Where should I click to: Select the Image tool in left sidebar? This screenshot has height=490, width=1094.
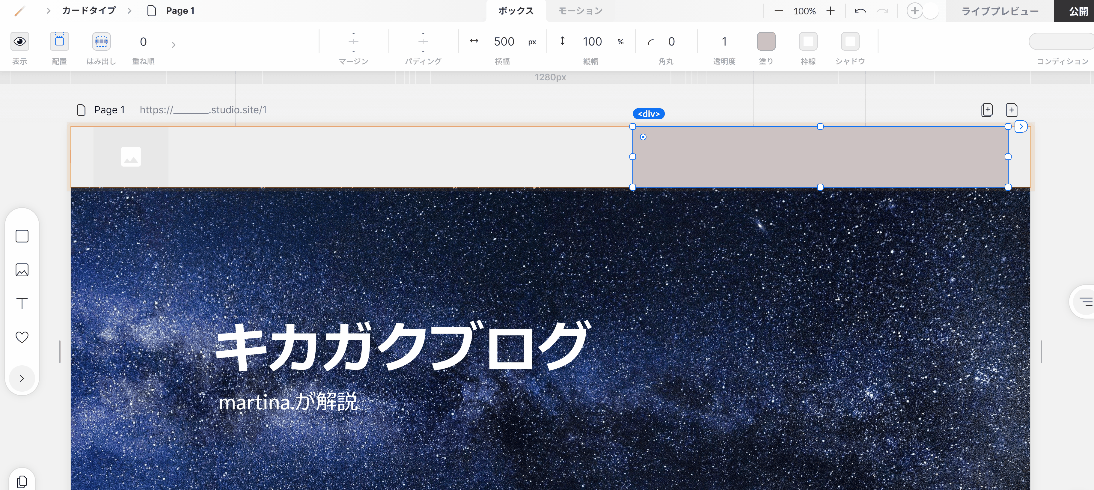point(22,270)
